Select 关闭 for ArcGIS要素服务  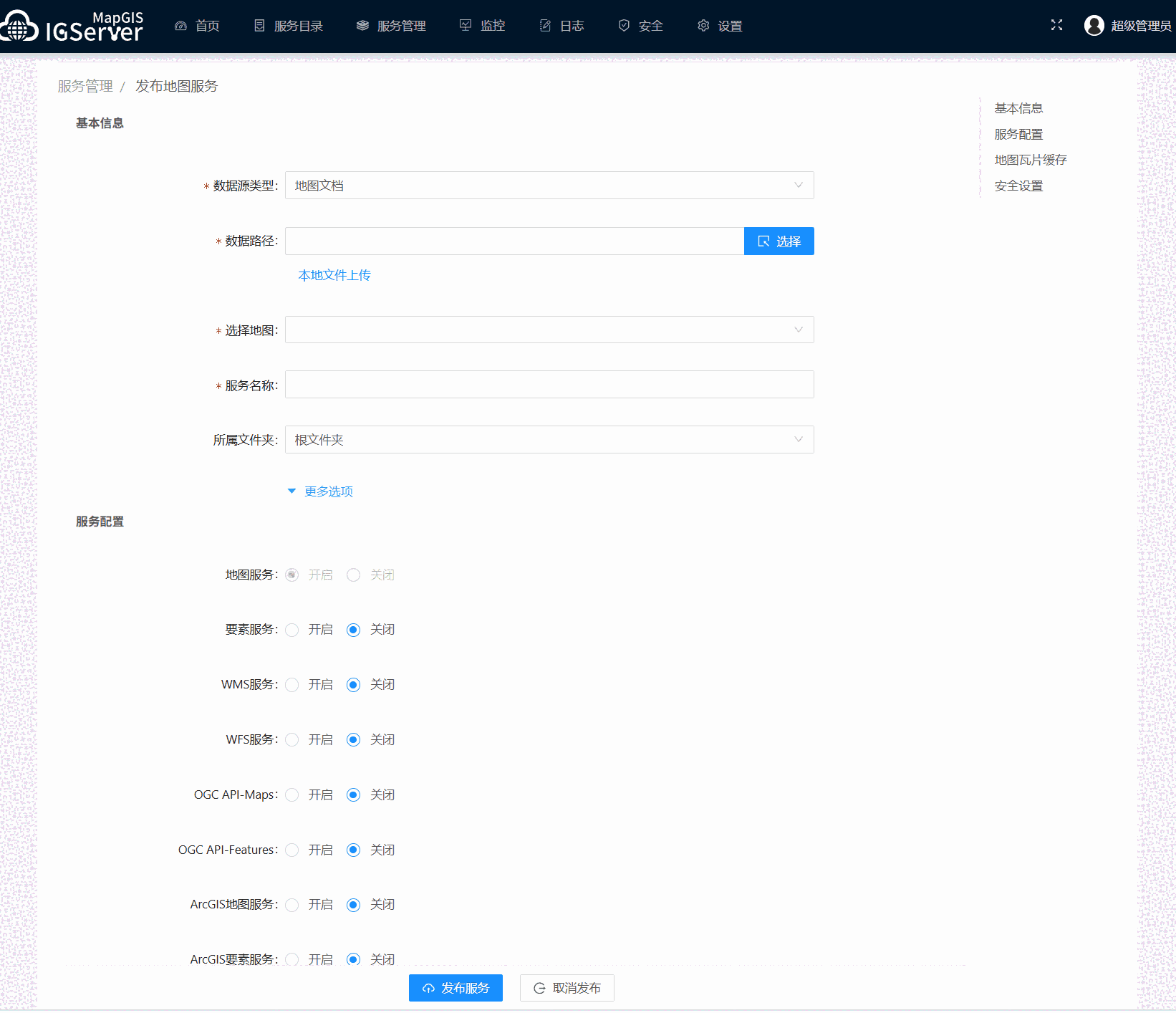point(354,959)
